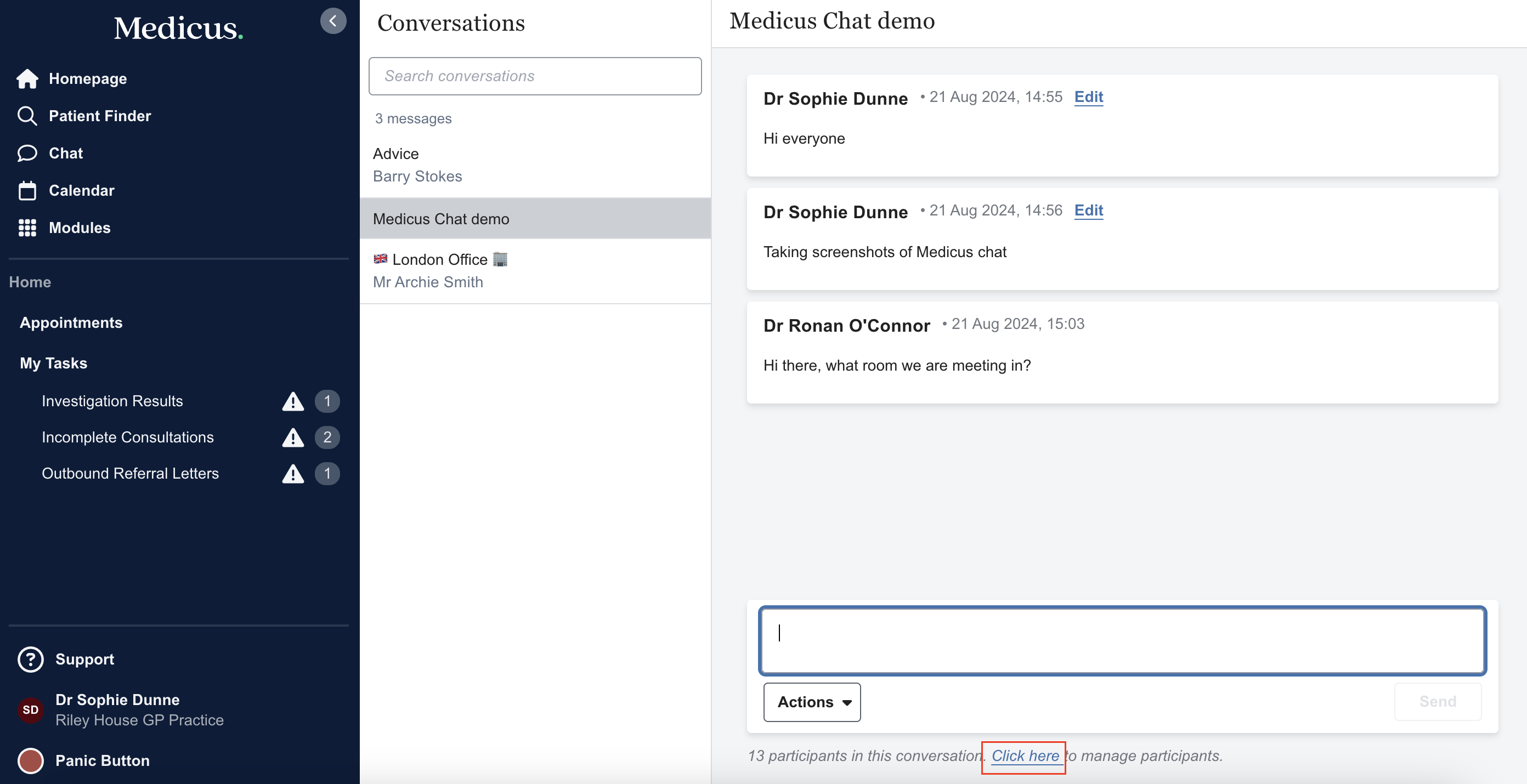
Task: Click the Support question mark icon
Action: (x=31, y=659)
